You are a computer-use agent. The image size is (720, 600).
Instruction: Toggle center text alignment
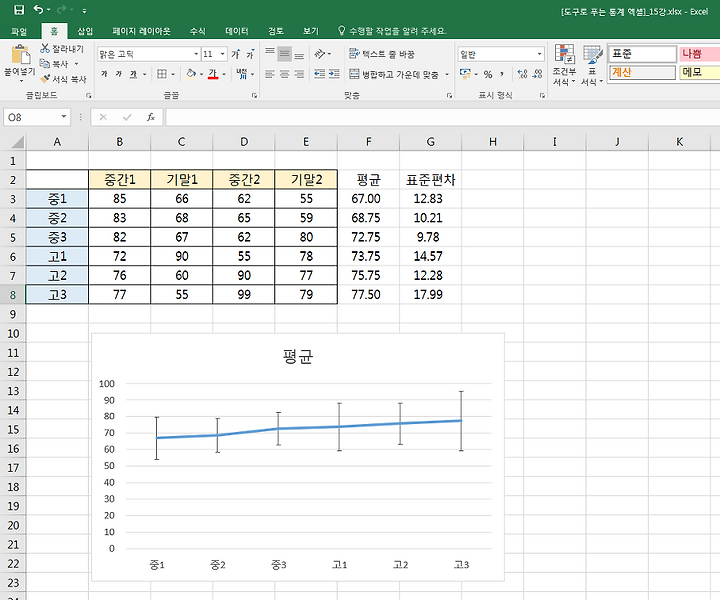pyautogui.click(x=285, y=74)
